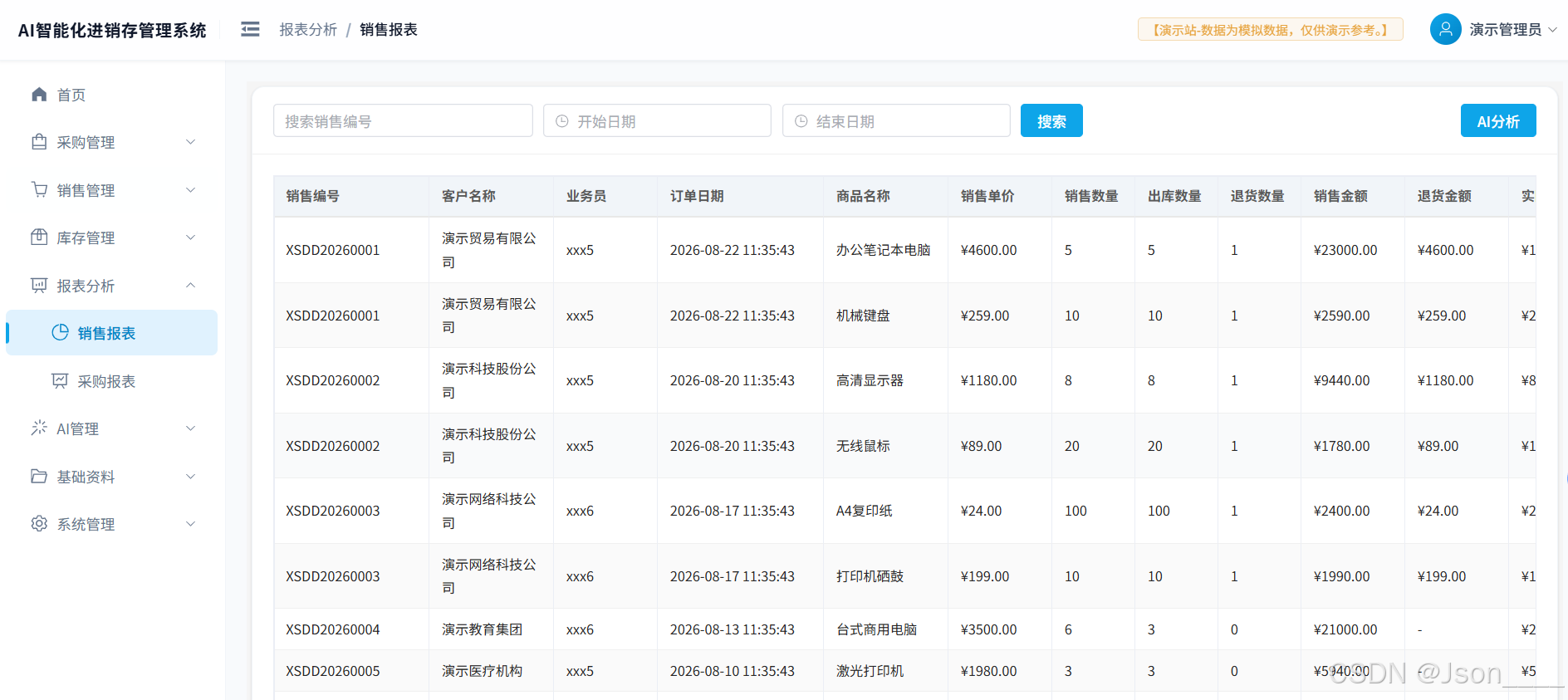Open the 演示管理员 user dropdown arrow
Viewport: 1568px width, 700px height.
pos(1552,30)
